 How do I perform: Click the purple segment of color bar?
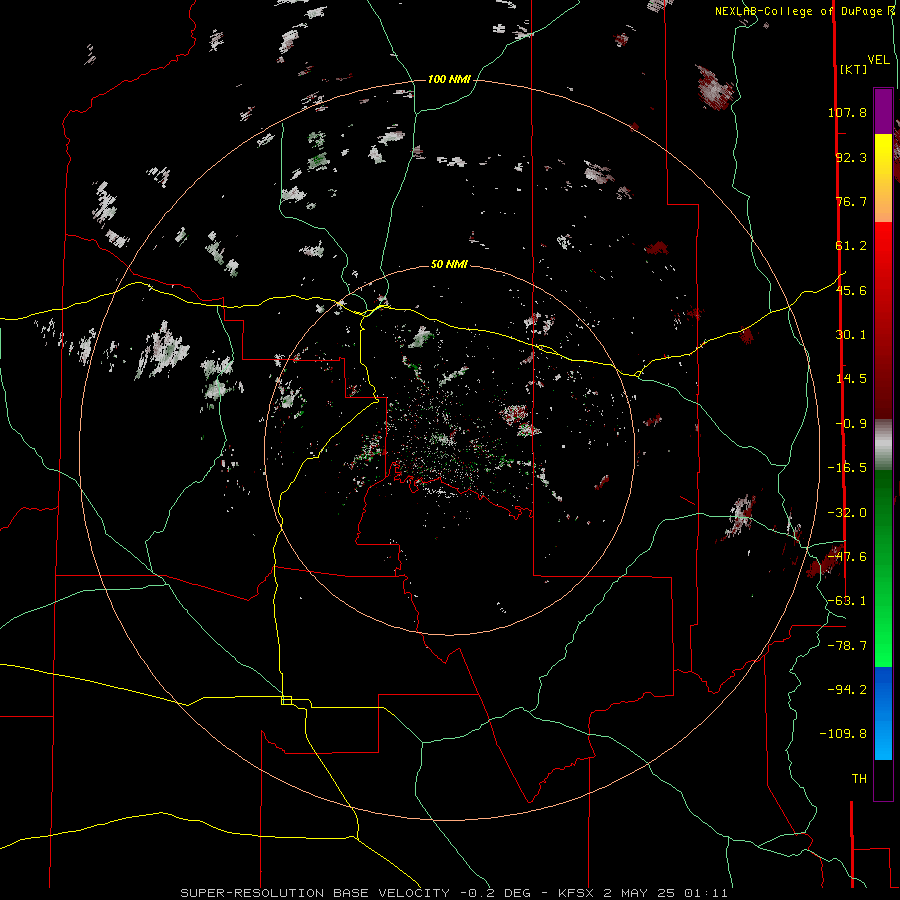coord(883,111)
